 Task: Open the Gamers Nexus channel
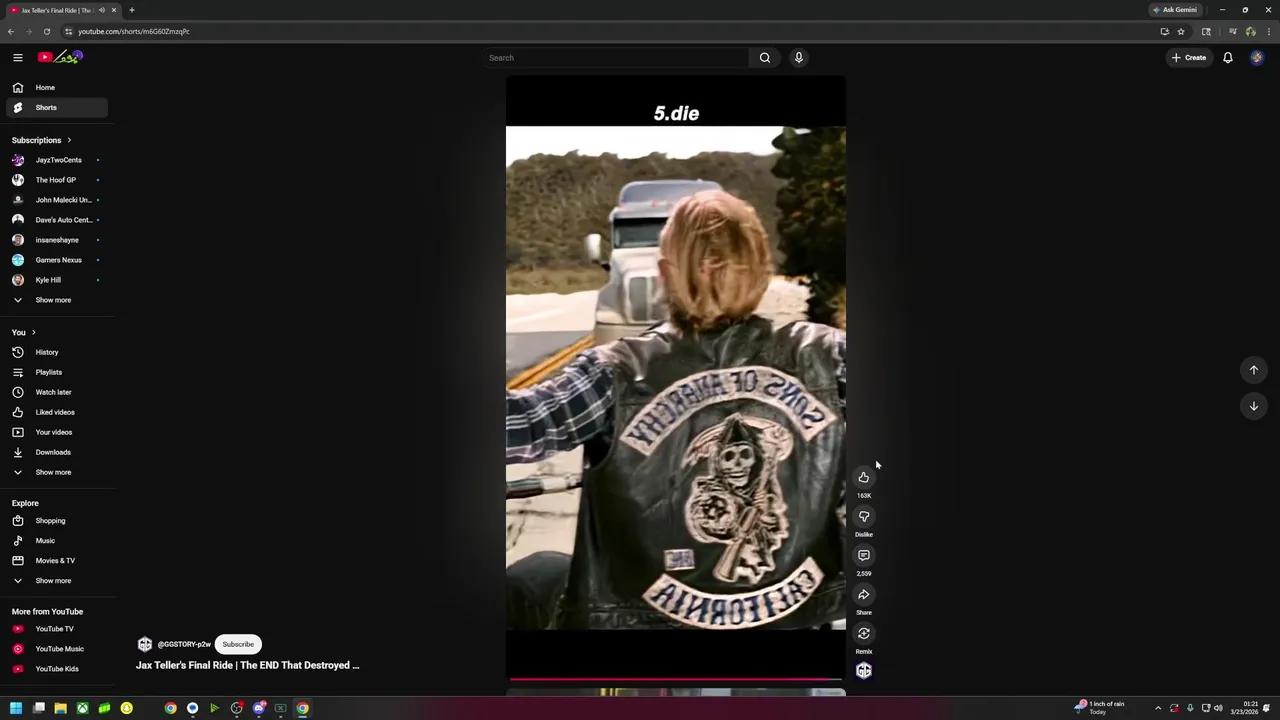[56, 260]
